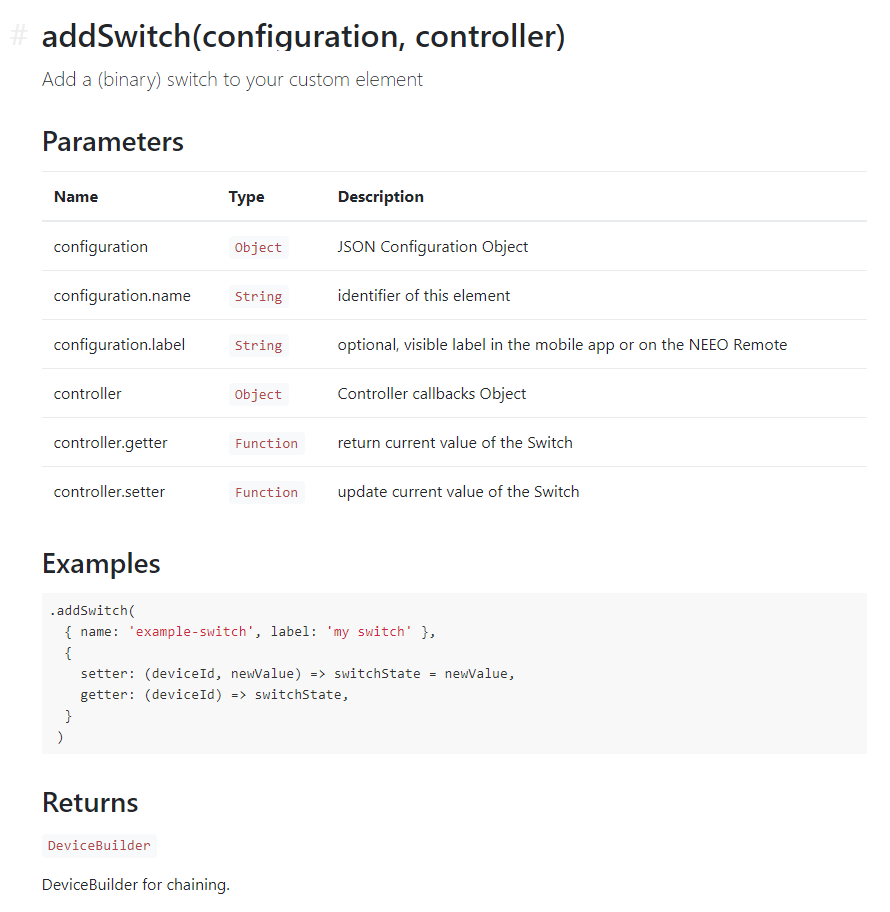890x912 pixels.
Task: Click the configuration.label parameter name
Action: click(x=119, y=345)
